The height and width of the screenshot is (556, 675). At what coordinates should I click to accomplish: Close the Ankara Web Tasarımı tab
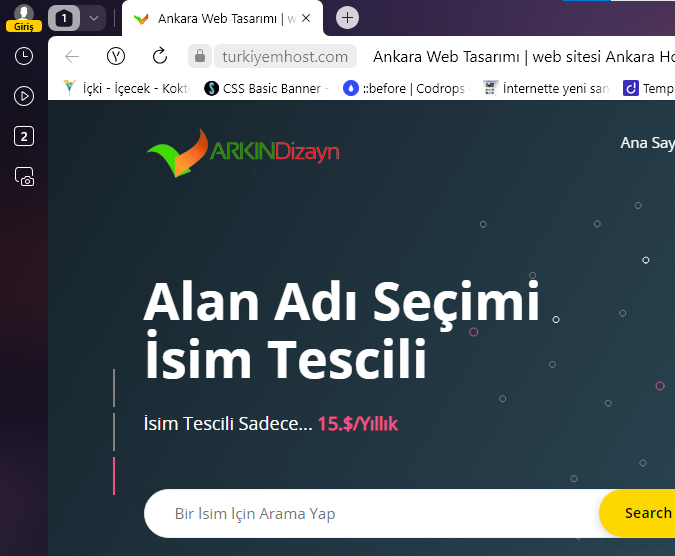(306, 18)
